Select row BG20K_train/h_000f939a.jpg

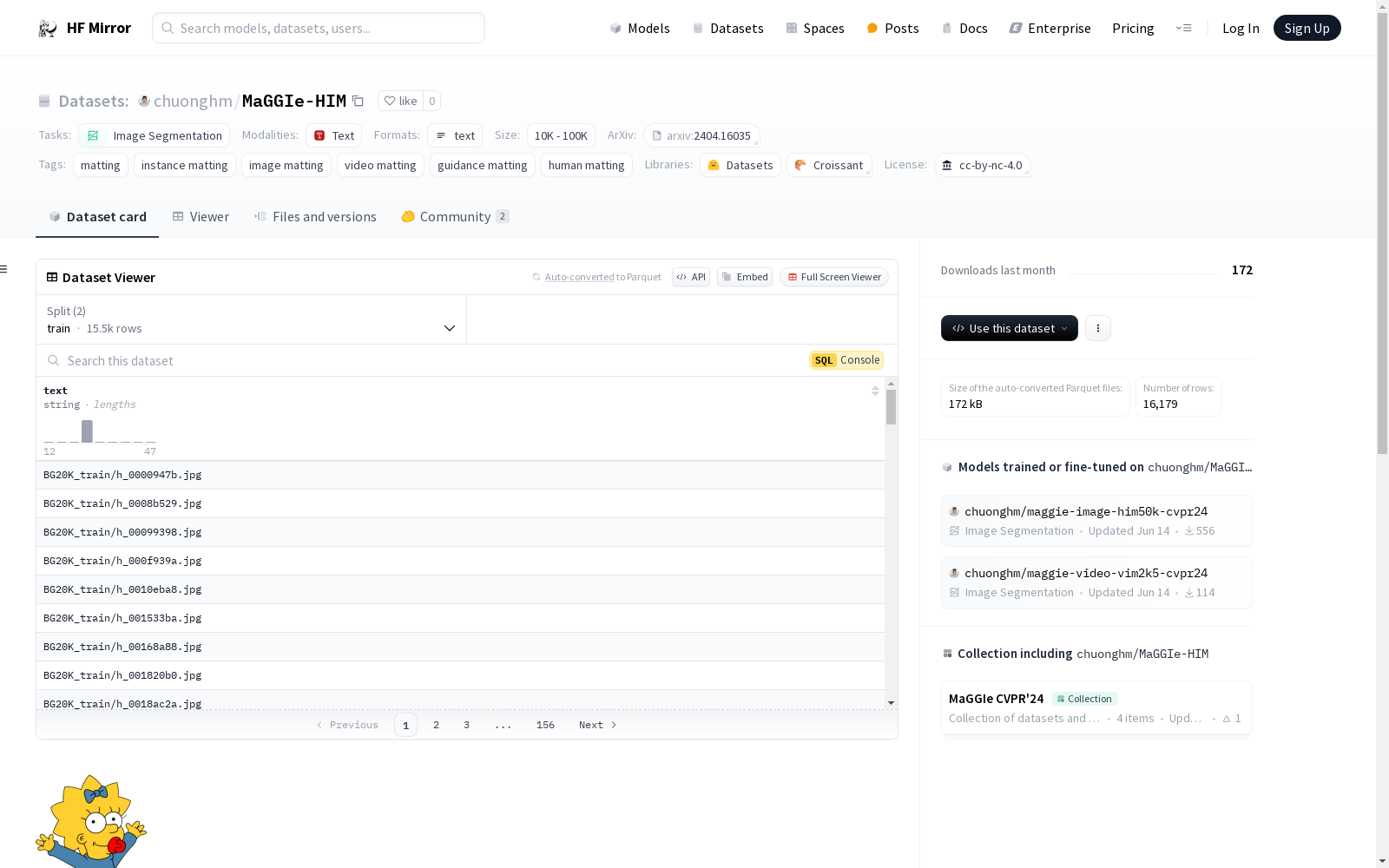click(460, 561)
